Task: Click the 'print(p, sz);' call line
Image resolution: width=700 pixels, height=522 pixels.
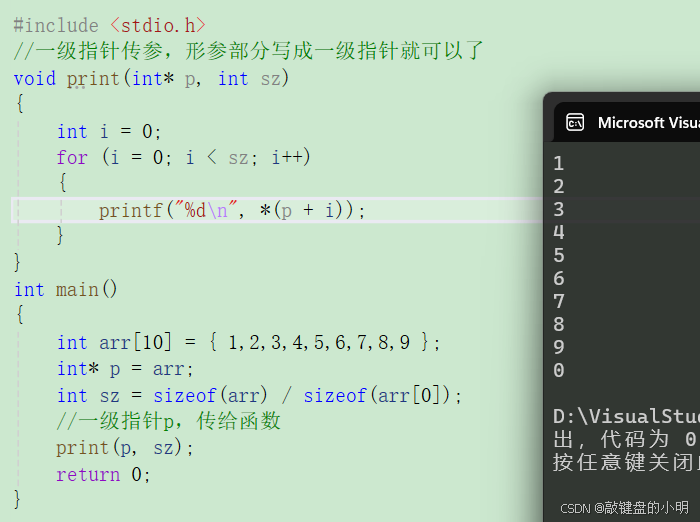Action: [125, 447]
